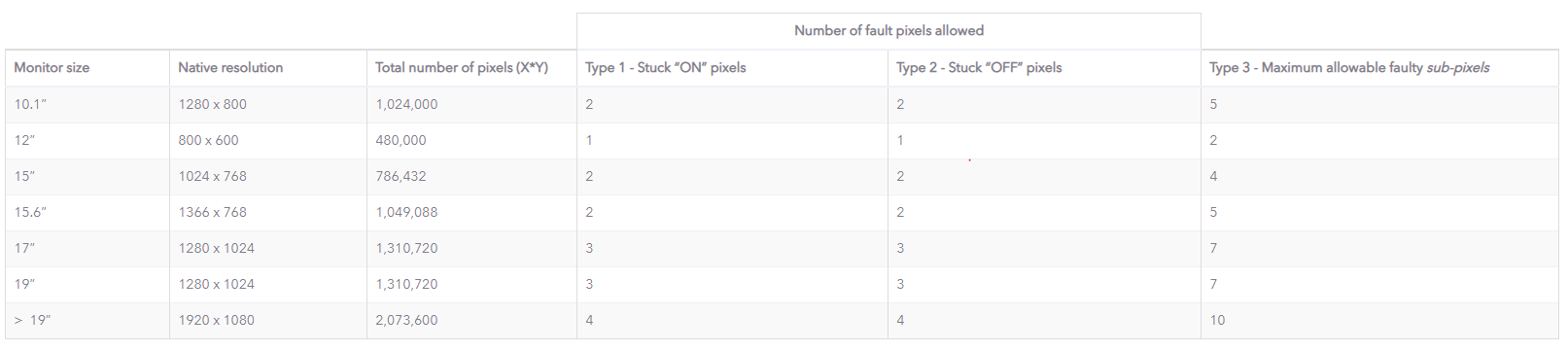Click the 15.6" monitor size cell
Image resolution: width=1568 pixels, height=351 pixels.
[87, 212]
